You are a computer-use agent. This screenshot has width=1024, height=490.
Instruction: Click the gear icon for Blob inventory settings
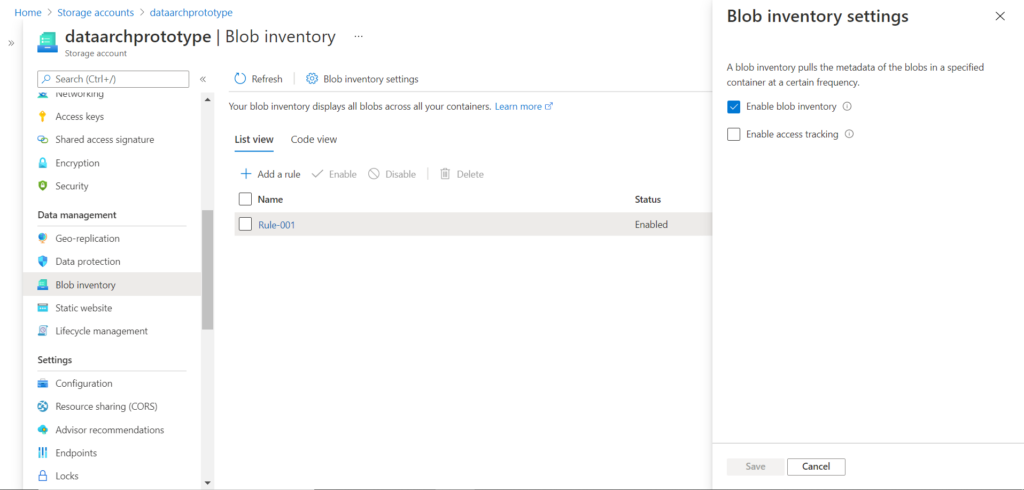312,78
